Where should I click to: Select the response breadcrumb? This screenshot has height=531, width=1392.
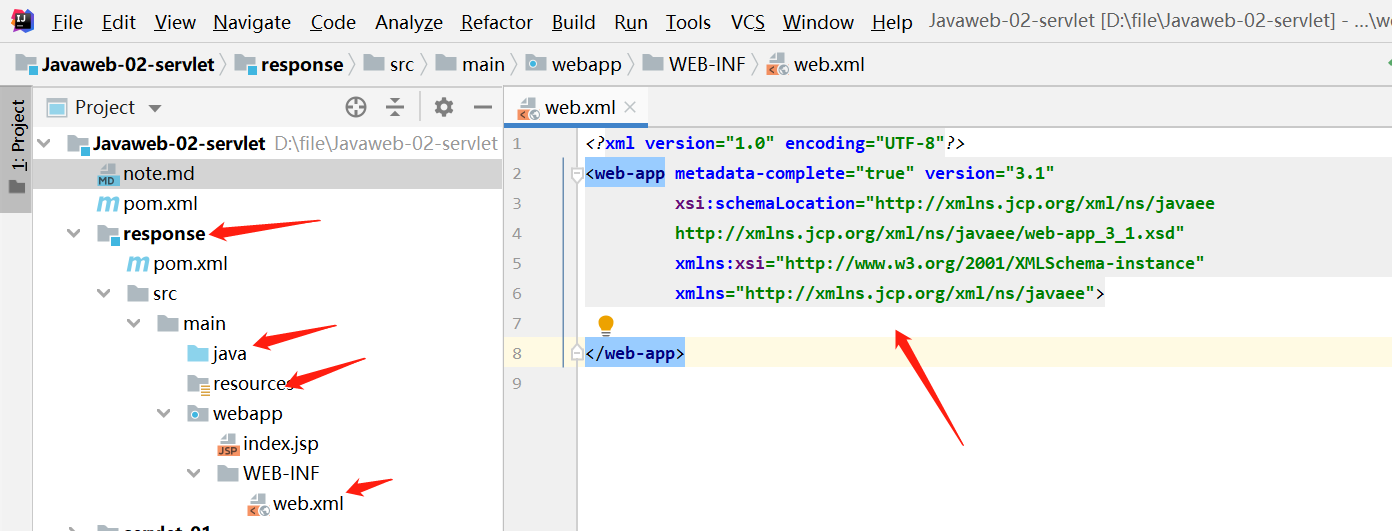click(x=289, y=64)
